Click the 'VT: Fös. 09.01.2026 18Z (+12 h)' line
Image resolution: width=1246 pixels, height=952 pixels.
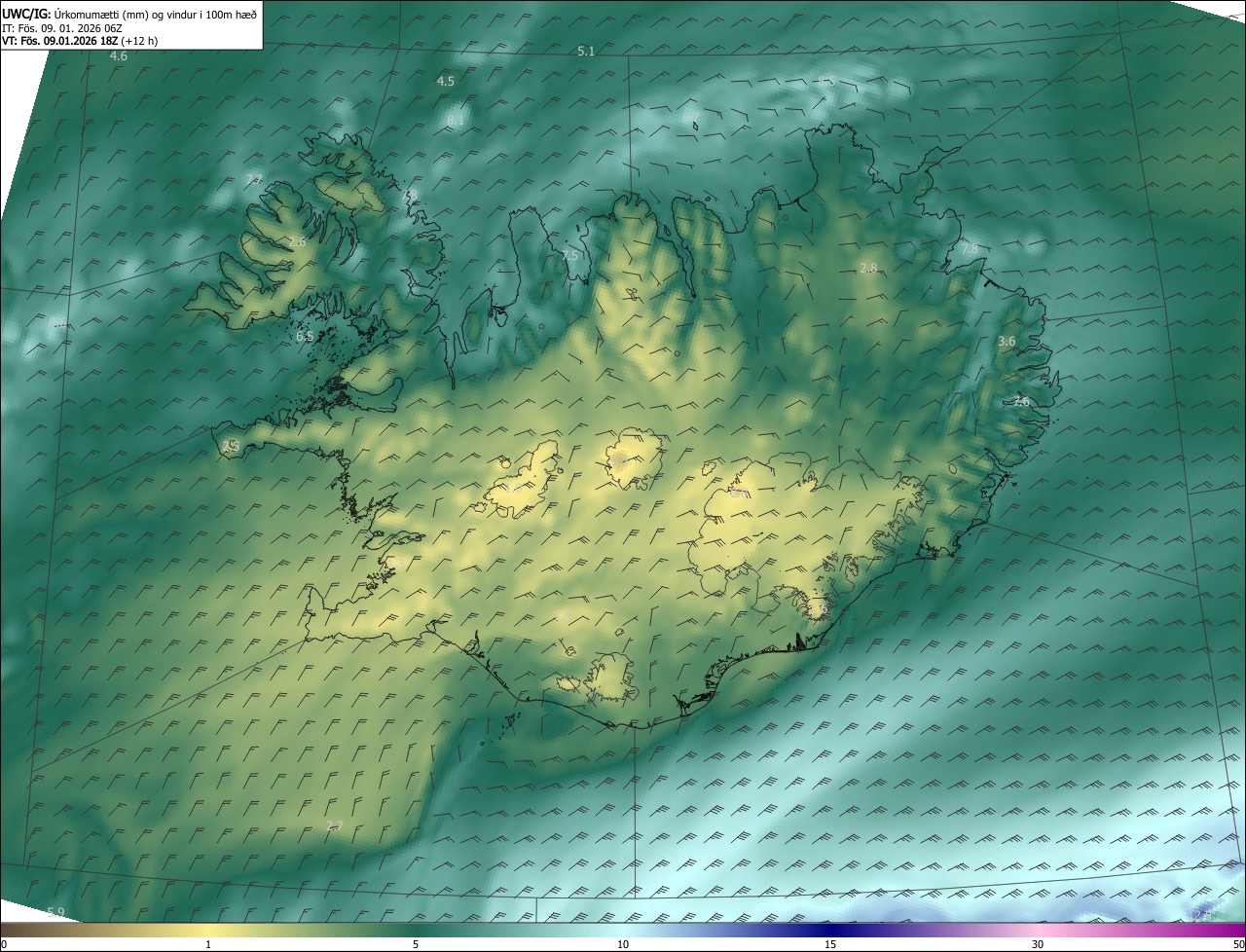80,41
